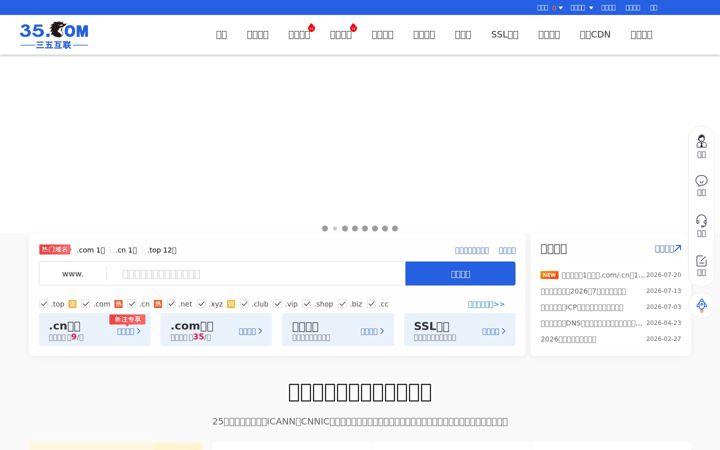Toggle the .net suffix checkbox
This screenshot has height=450, width=720.
(171, 304)
